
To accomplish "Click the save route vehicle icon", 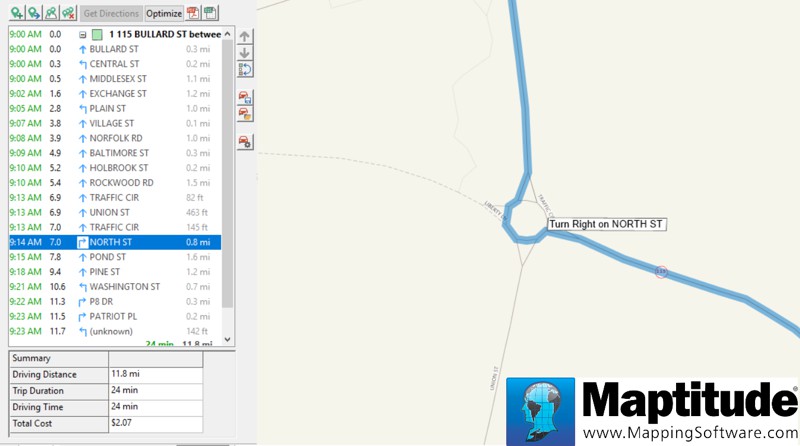I will point(245,98).
